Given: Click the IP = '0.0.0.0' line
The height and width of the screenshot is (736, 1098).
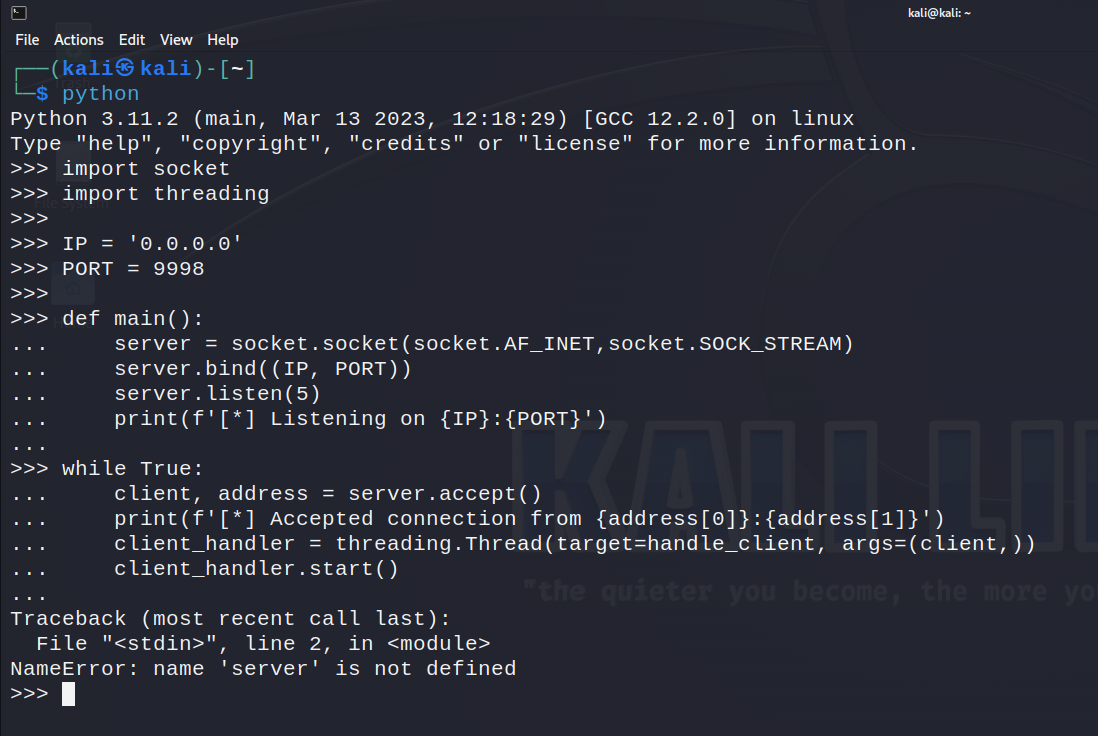Looking at the screenshot, I should point(152,244).
